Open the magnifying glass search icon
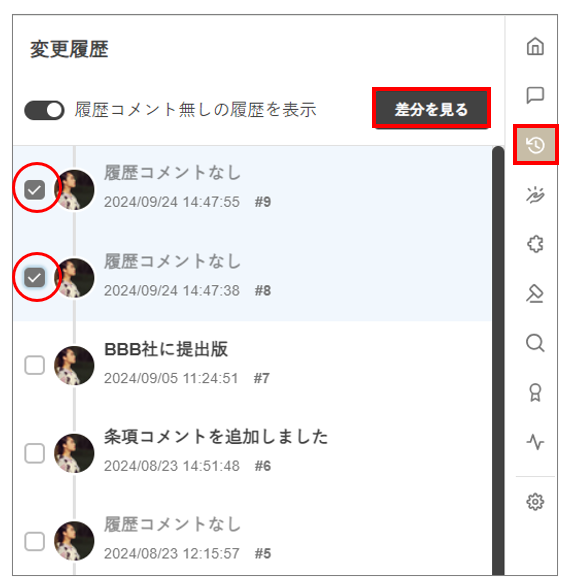 click(x=535, y=343)
